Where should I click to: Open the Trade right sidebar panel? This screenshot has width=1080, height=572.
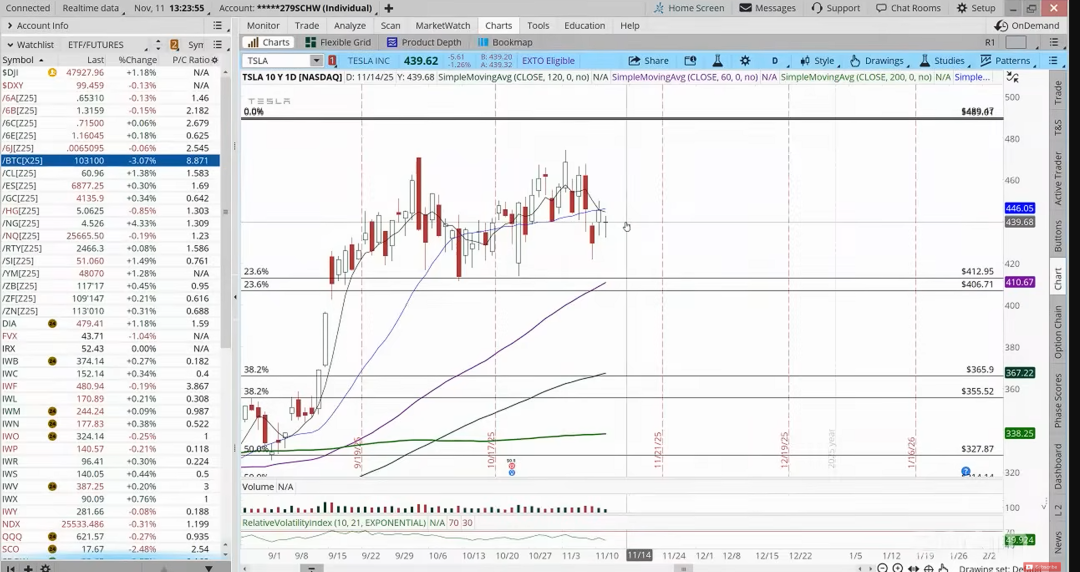1058,92
